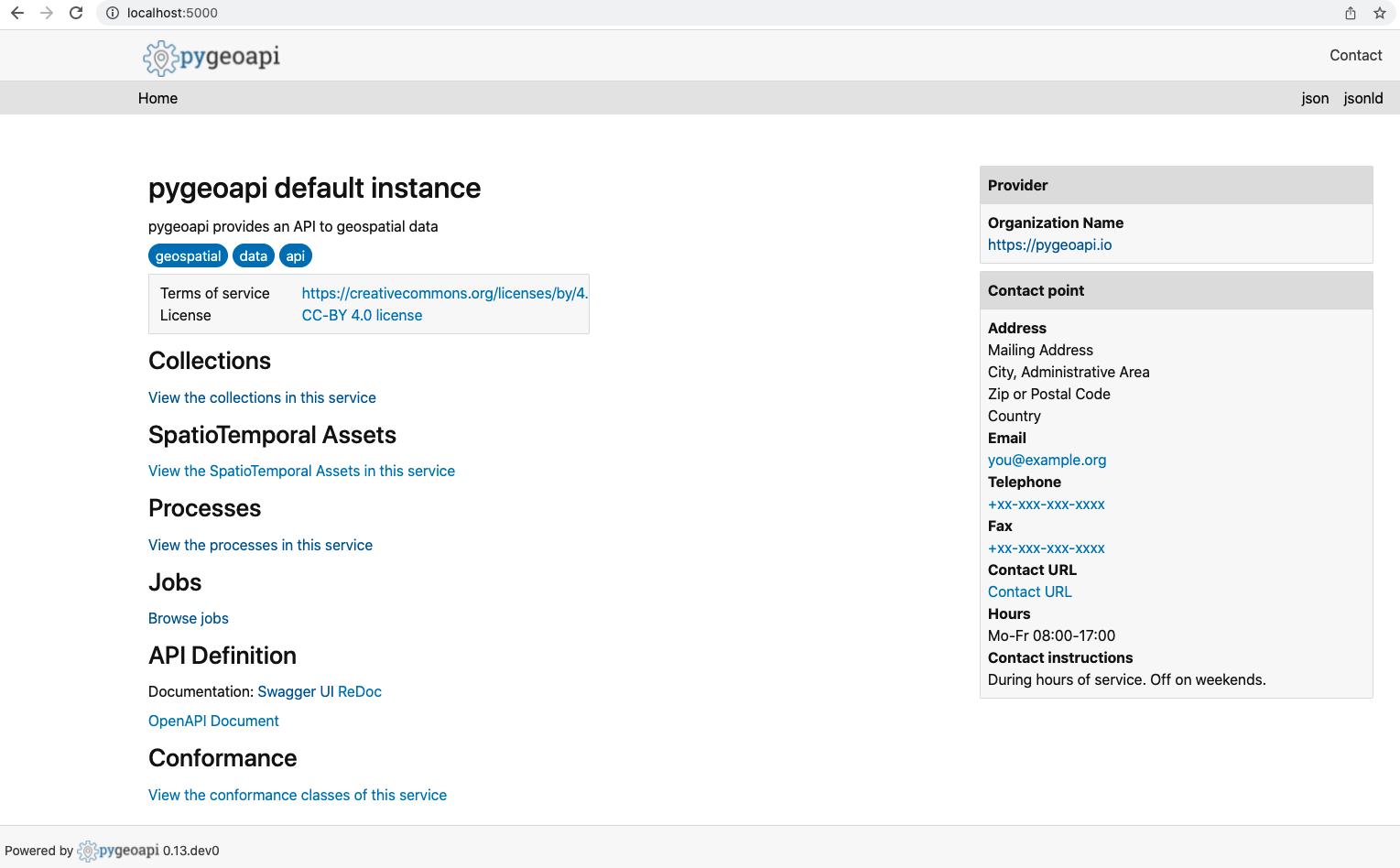Click the City, Administrative Area line
The width and height of the screenshot is (1400, 868).
tap(1069, 372)
